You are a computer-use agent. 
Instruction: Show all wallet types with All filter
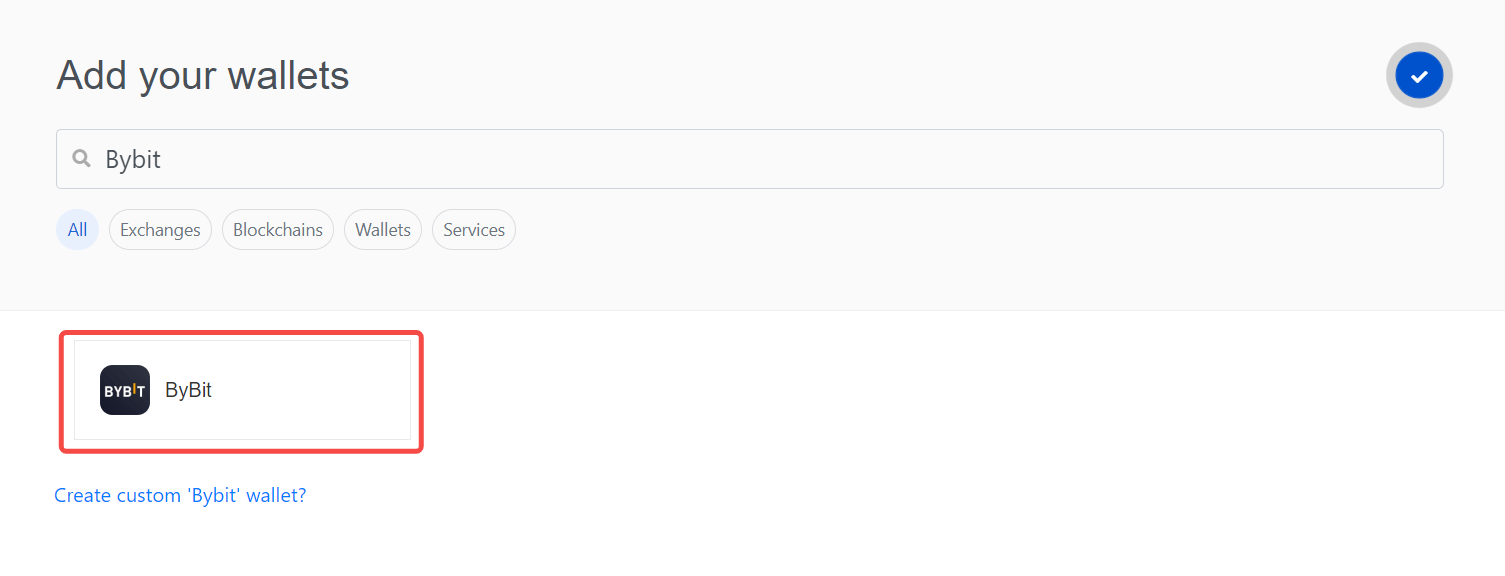(x=77, y=230)
